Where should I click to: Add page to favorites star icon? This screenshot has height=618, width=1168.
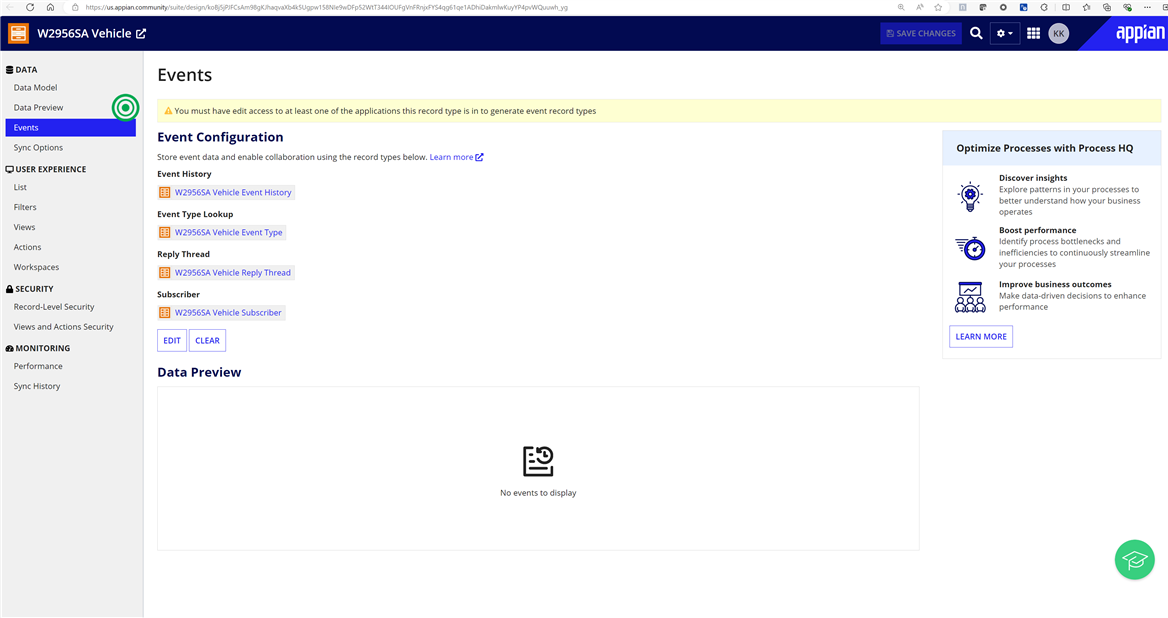[x=938, y=7]
